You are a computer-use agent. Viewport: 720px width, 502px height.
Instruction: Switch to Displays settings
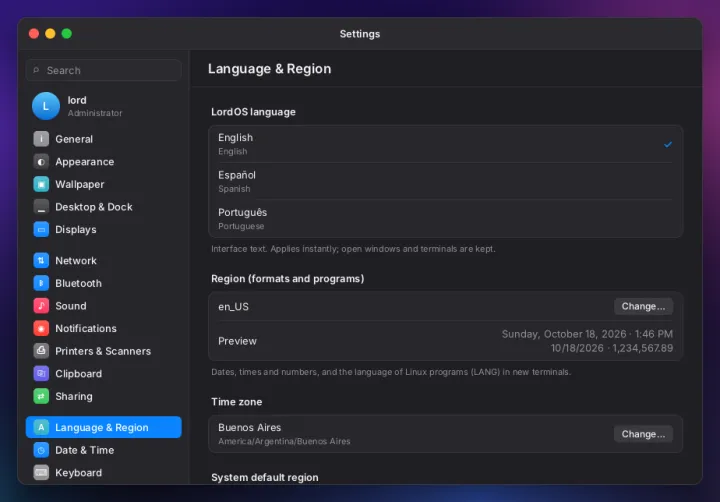[x=104, y=229]
